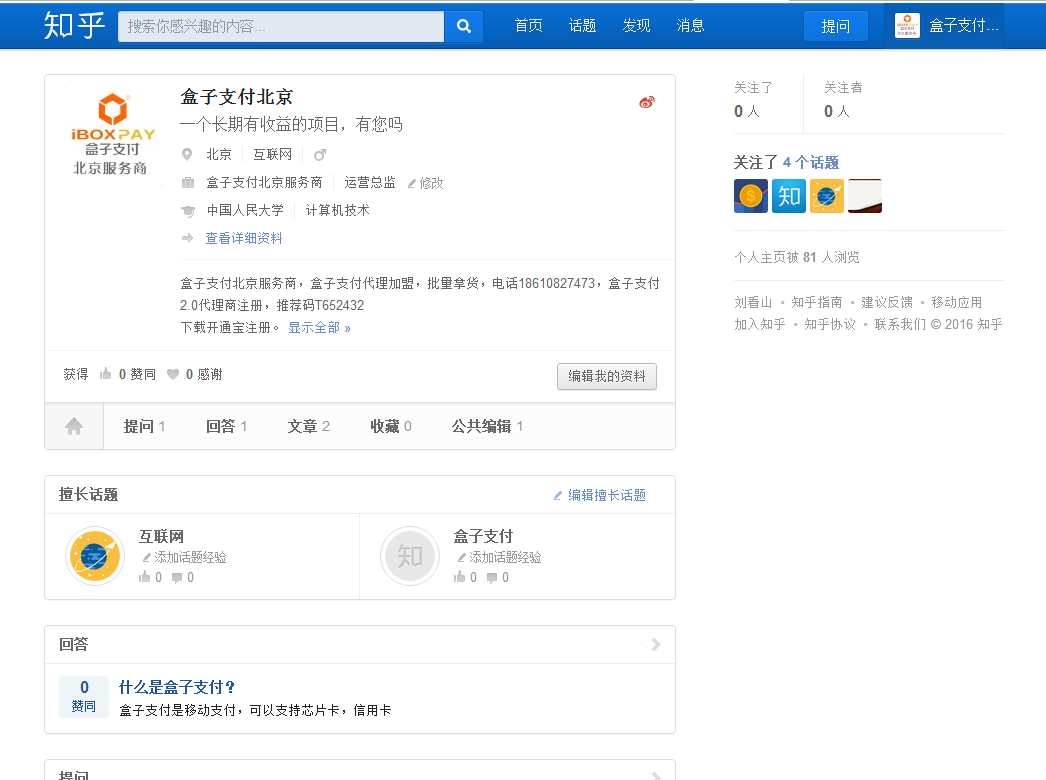Click the 互联网 expertise topic avatar

point(95,556)
